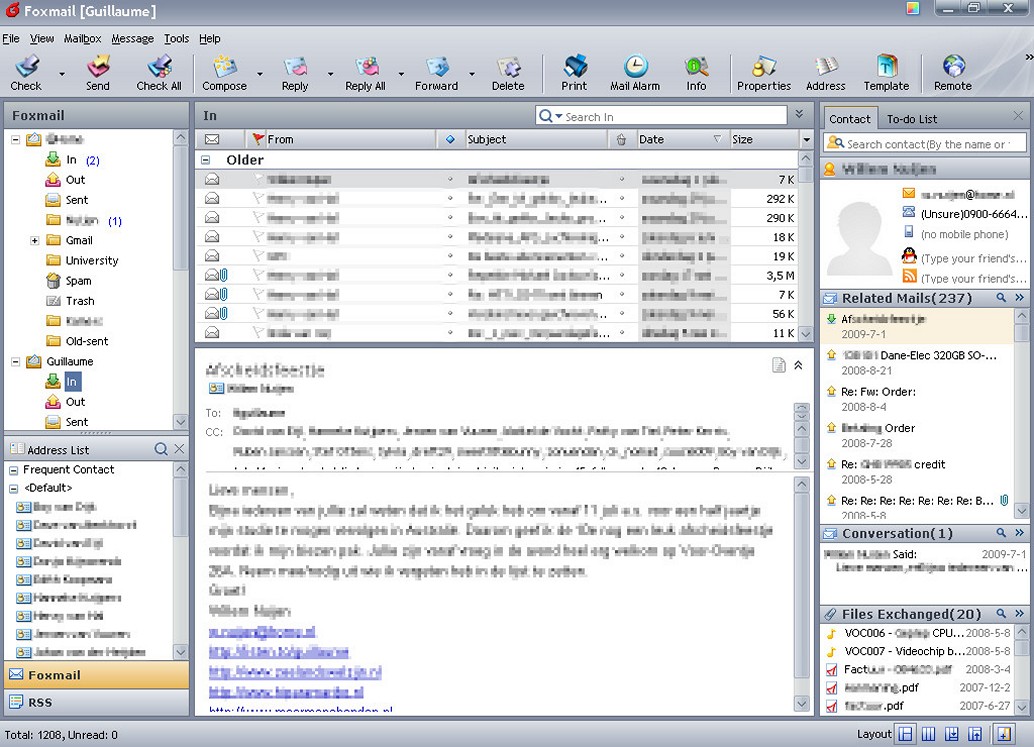This screenshot has height=747, width=1034.
Task: Open the Info toolbar icon
Action: 696,73
